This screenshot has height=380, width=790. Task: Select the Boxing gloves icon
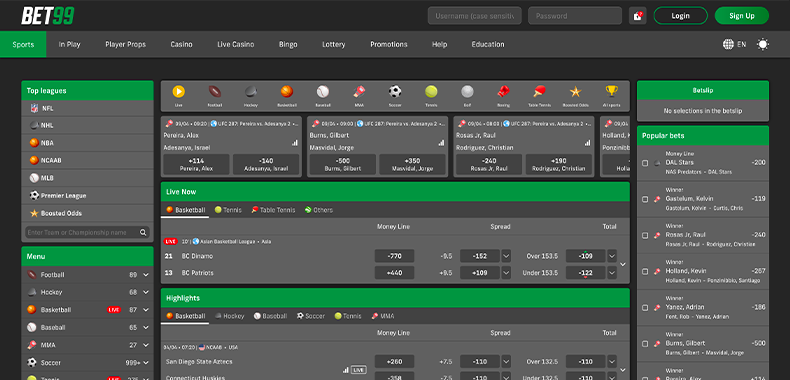tap(503, 92)
